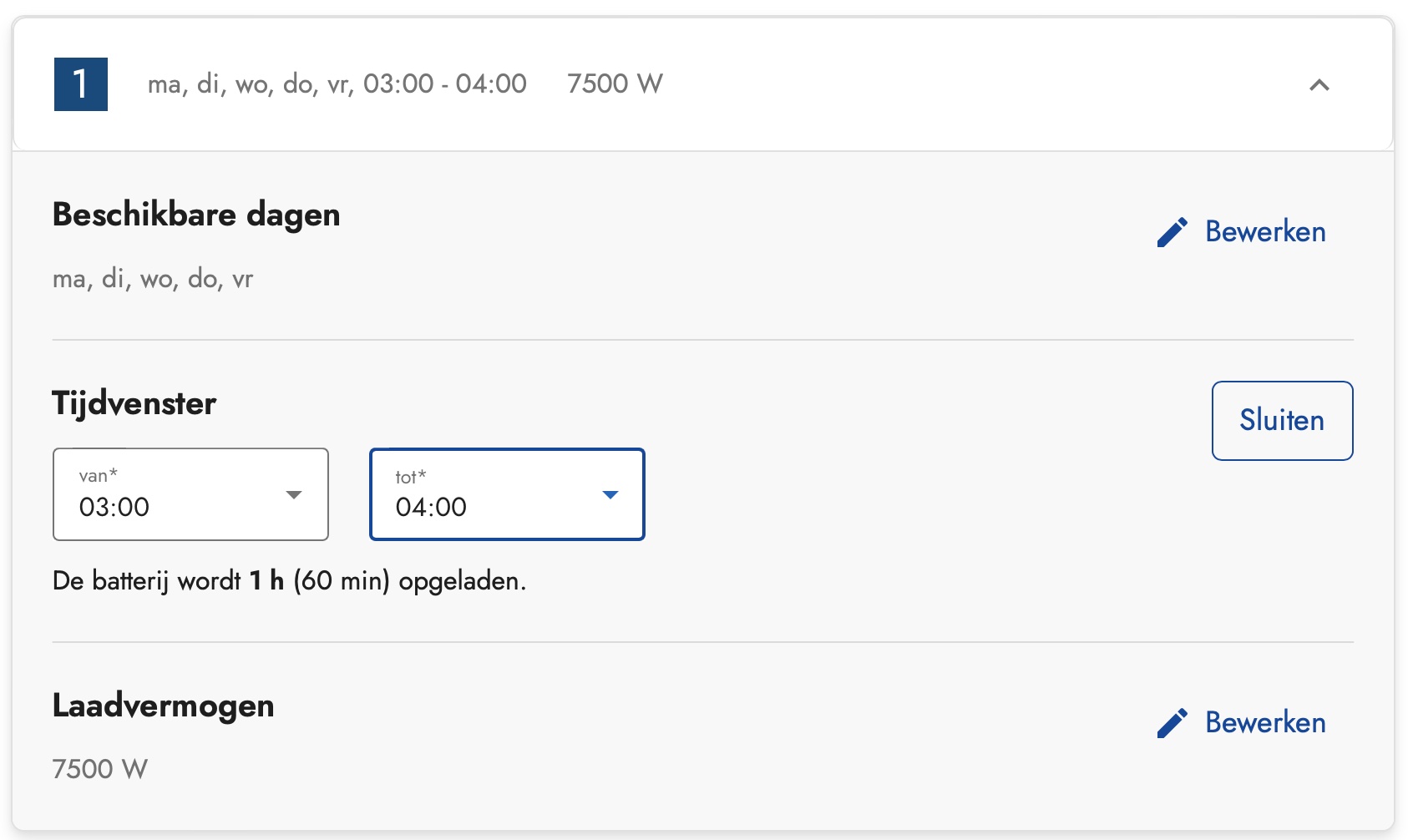Click the 'tot*' field label
This screenshot has width=1408, height=840.
(410, 477)
